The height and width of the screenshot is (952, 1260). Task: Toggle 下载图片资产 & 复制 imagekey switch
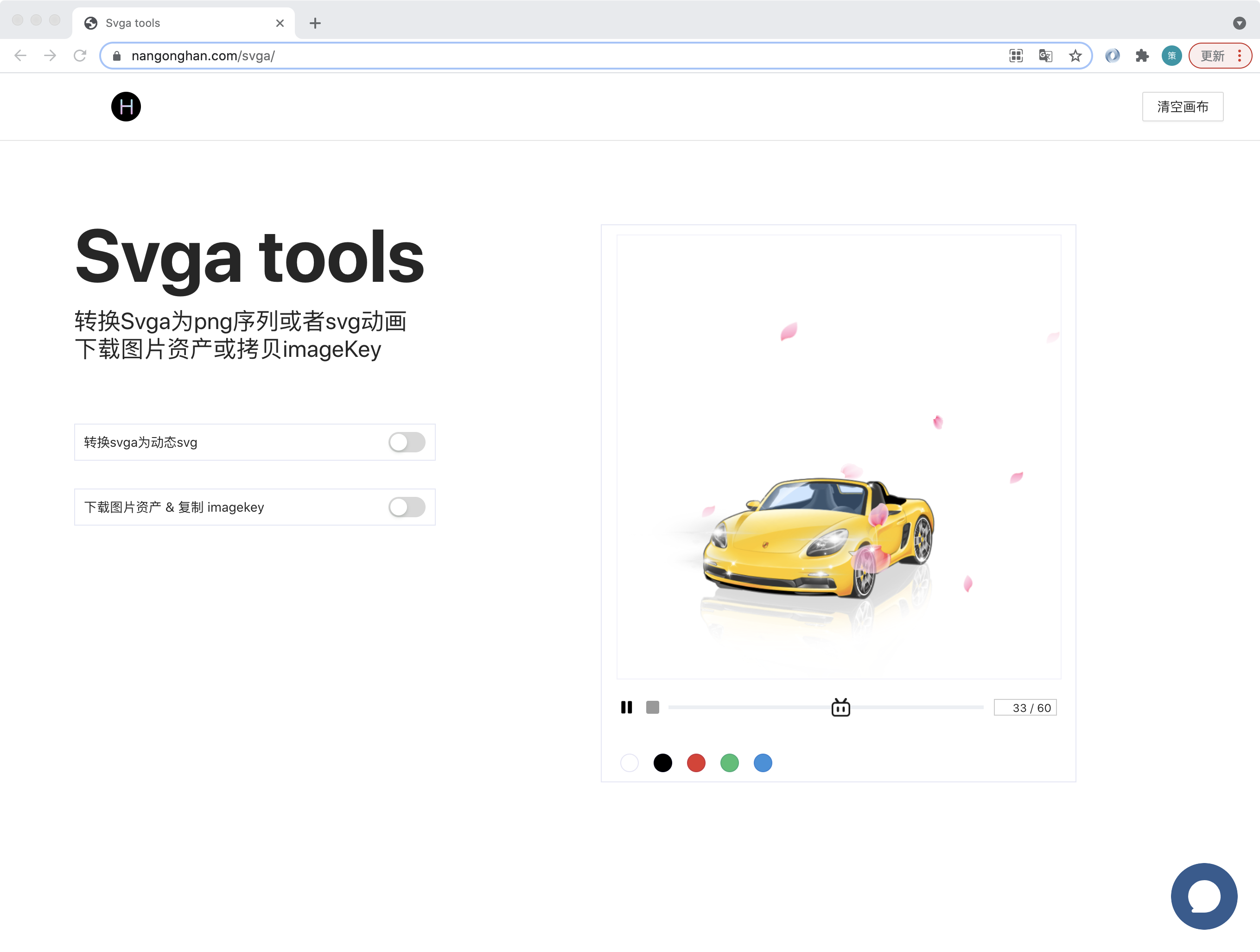(x=407, y=507)
